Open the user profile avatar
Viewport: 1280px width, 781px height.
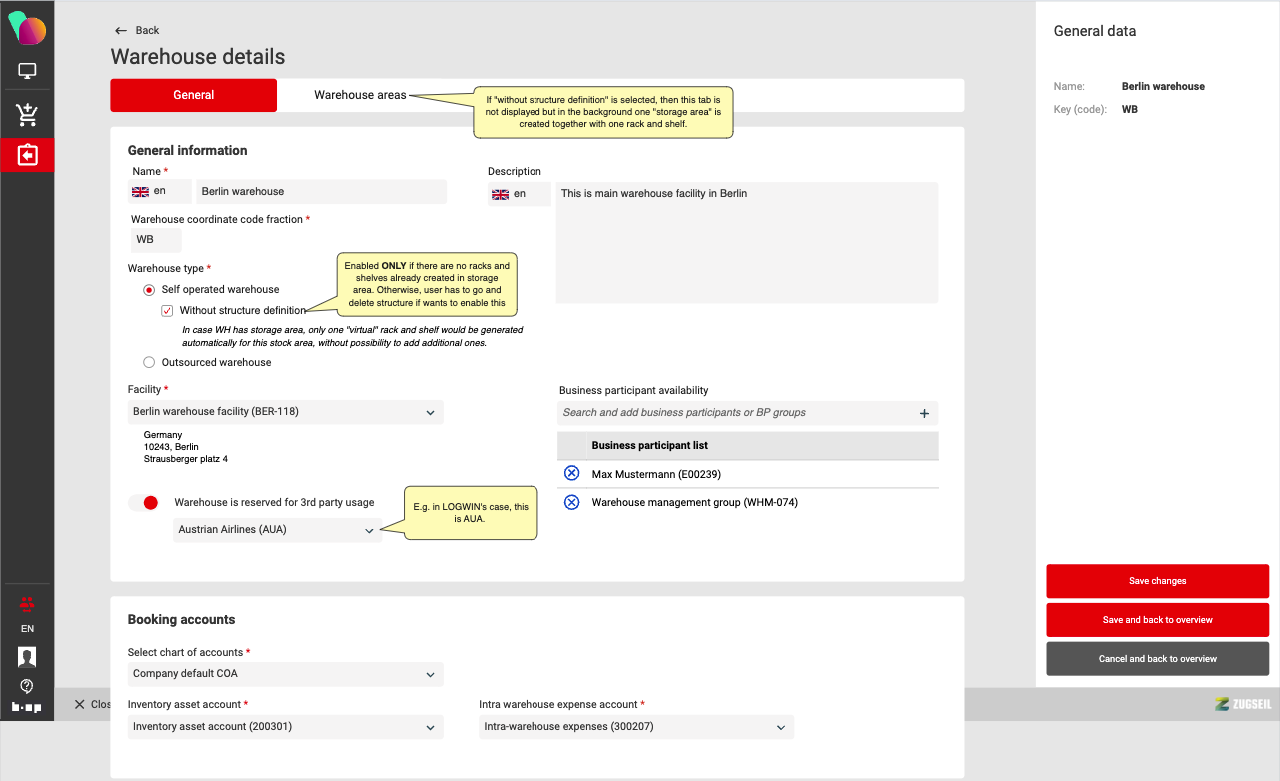27,656
